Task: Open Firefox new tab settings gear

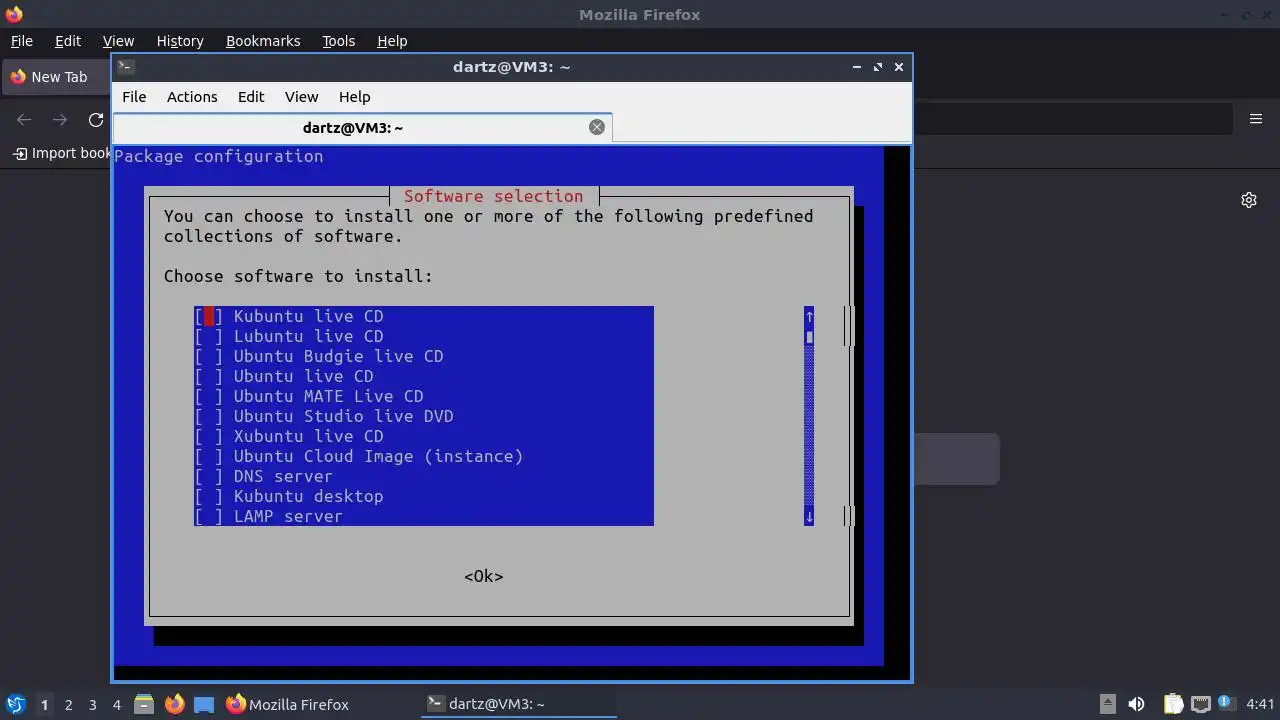Action: point(1249,200)
